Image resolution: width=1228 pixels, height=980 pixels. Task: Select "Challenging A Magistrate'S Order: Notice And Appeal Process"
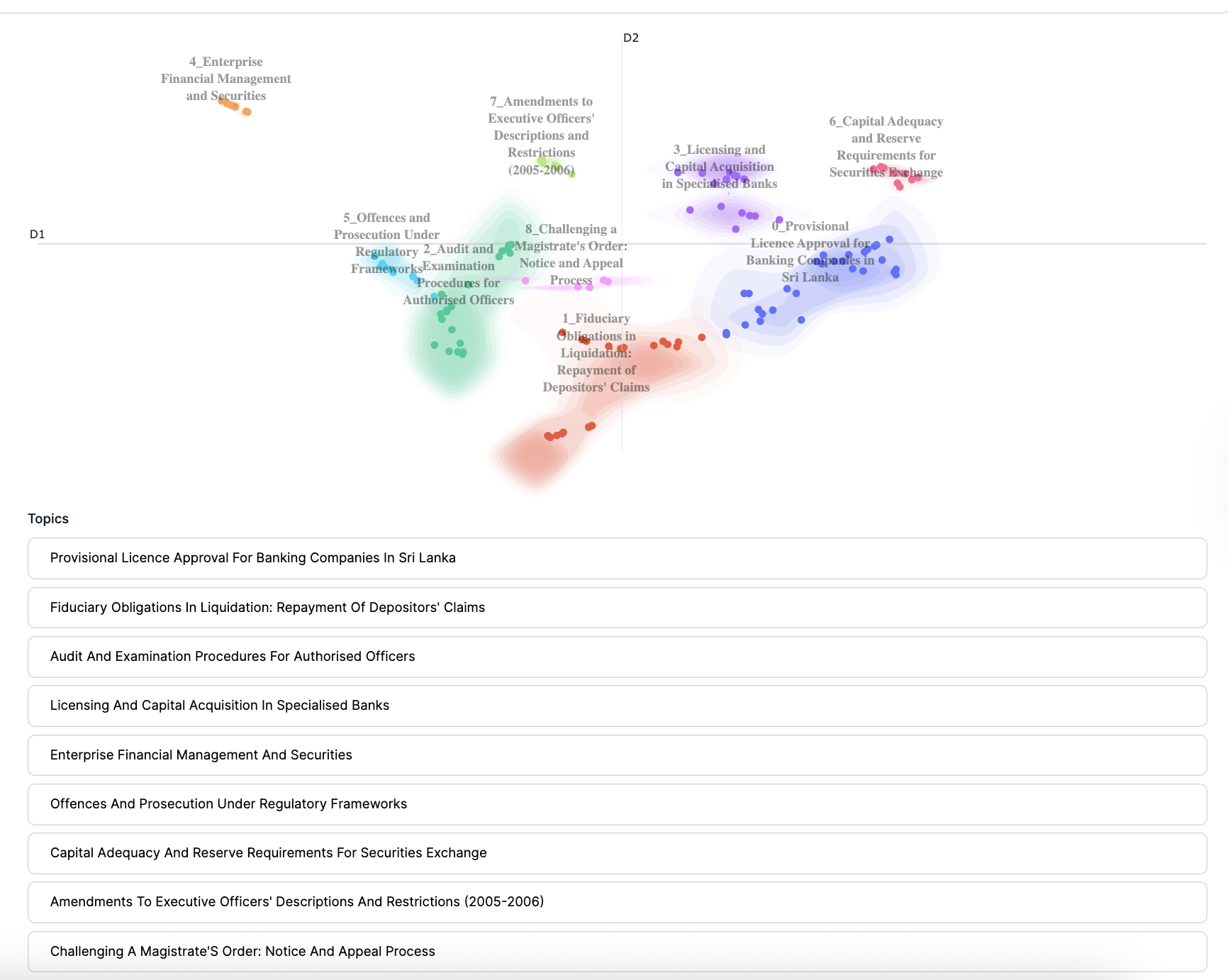(x=242, y=951)
